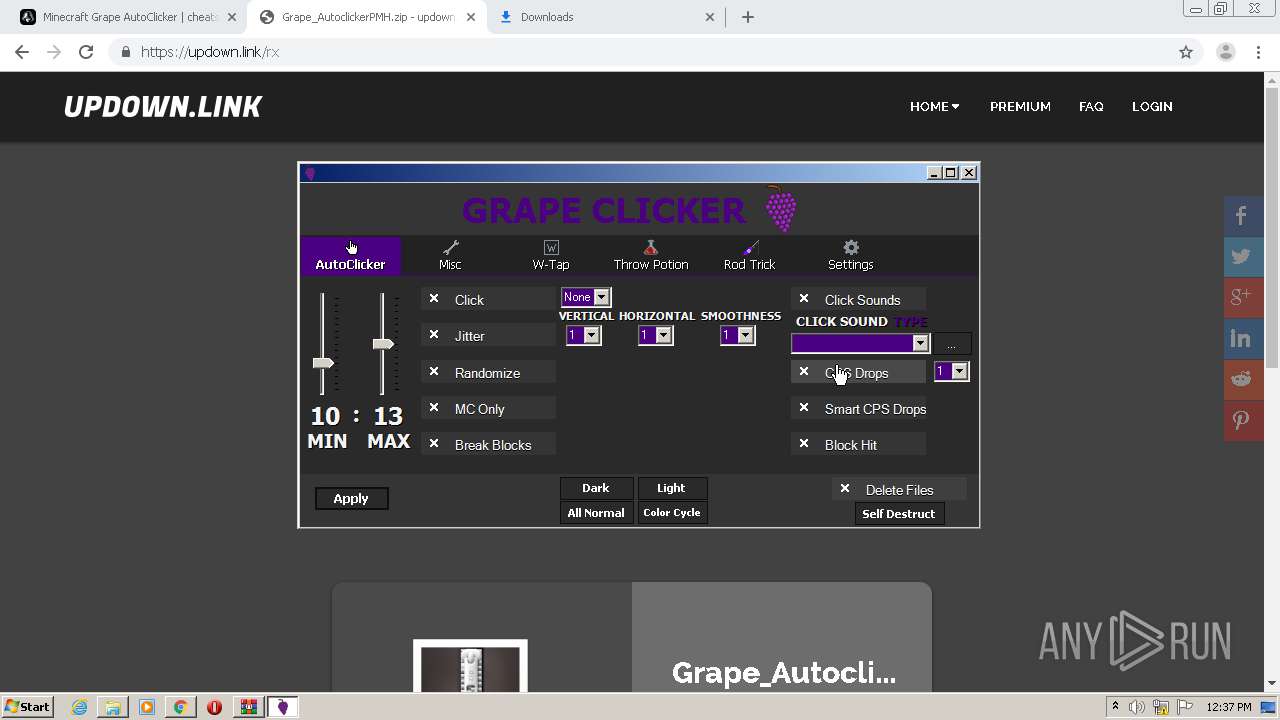Show hidden system tray icons
1280x720 pixels.
click(1115, 707)
